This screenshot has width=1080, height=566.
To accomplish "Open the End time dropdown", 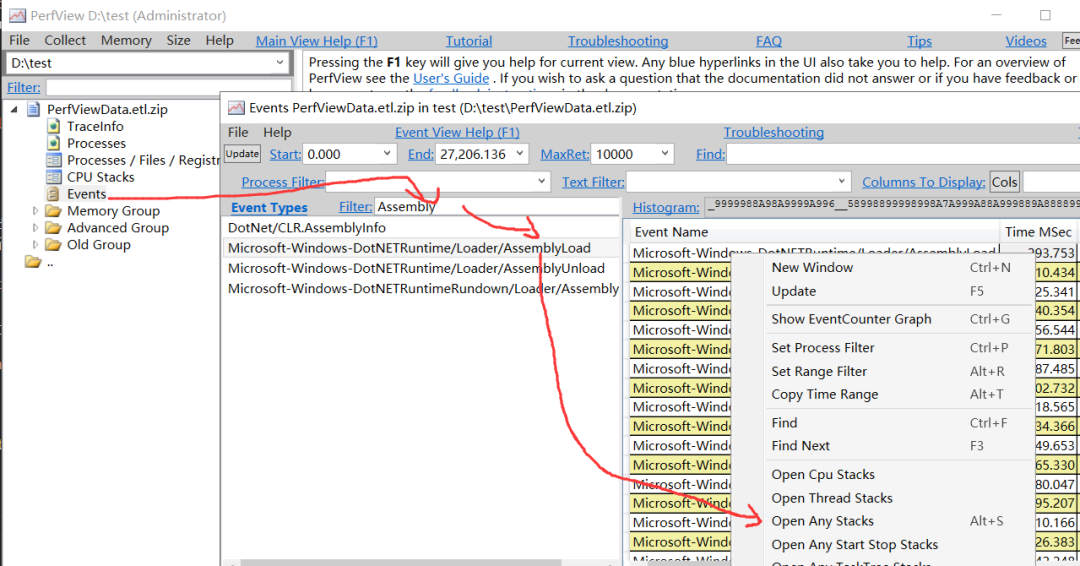I will click(x=520, y=154).
